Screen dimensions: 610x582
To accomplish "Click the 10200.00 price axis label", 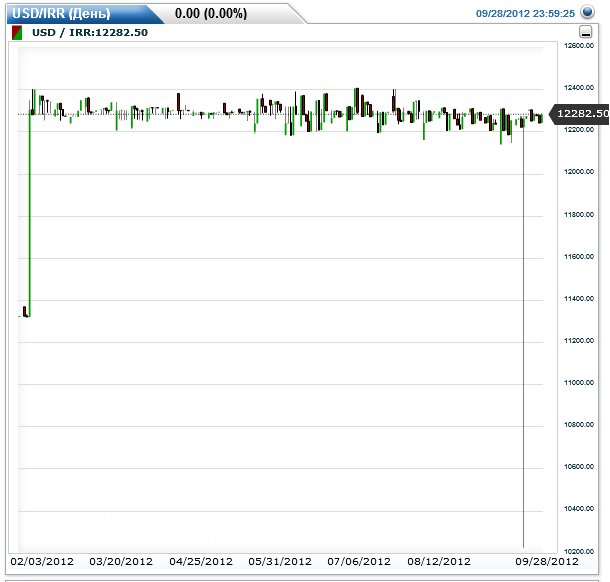I will pyautogui.click(x=579, y=551).
